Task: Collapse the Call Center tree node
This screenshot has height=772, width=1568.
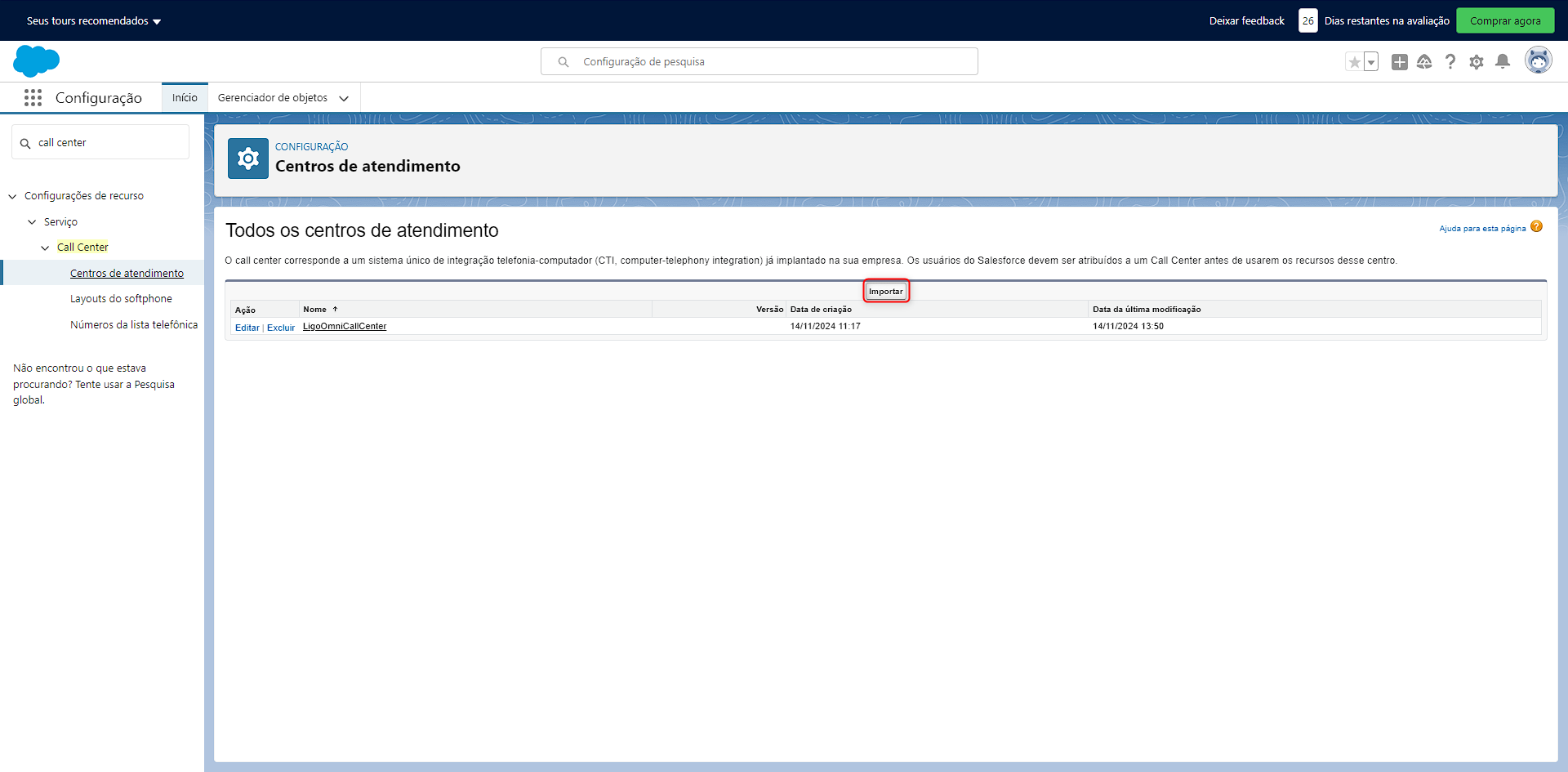Action: [x=45, y=248]
